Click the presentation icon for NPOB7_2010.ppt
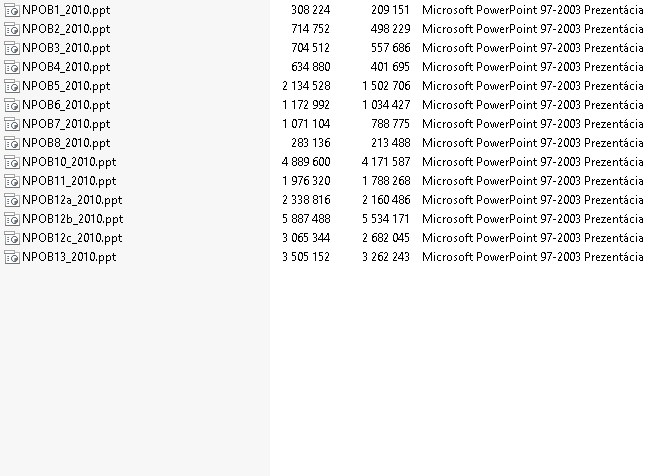 (x=12, y=125)
